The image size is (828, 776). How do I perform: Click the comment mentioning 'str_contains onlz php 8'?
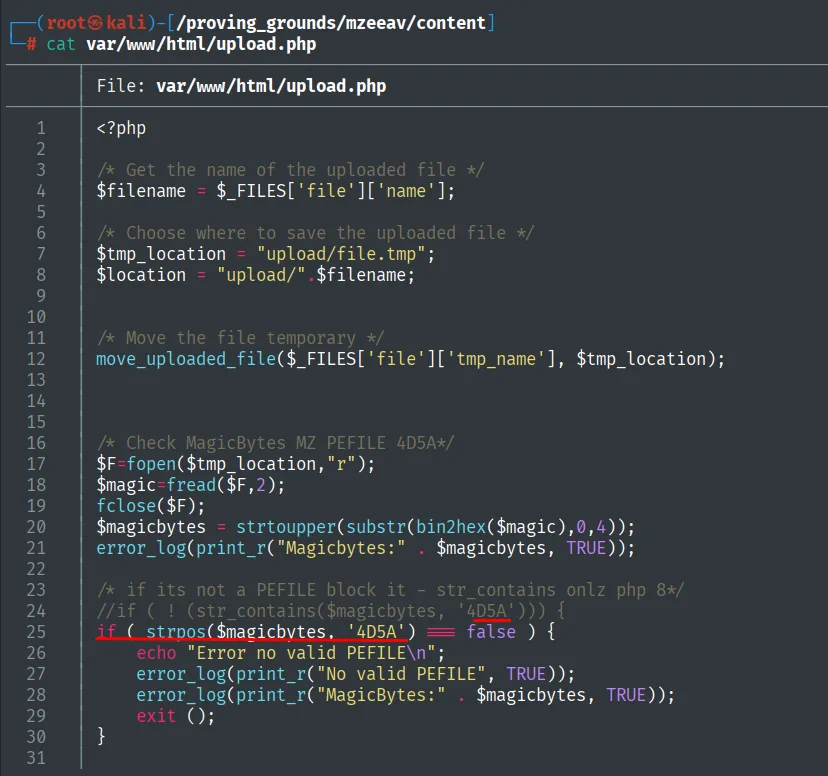(x=391, y=590)
